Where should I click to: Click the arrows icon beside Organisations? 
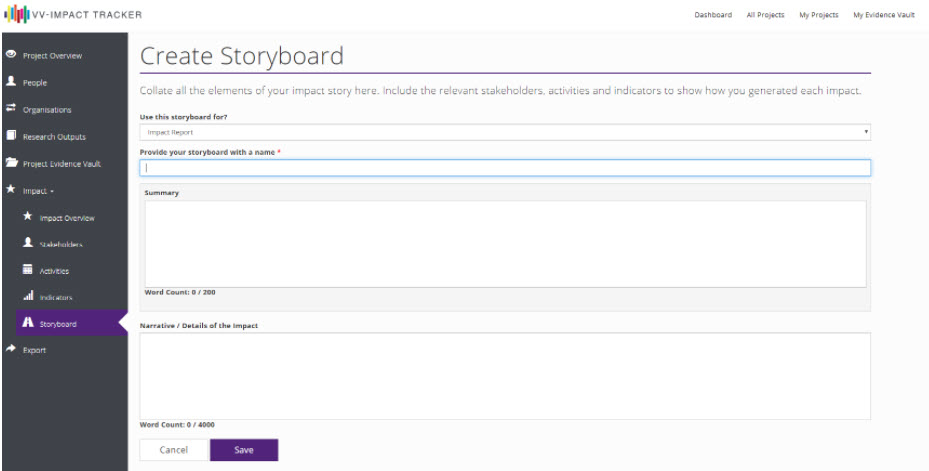11,108
